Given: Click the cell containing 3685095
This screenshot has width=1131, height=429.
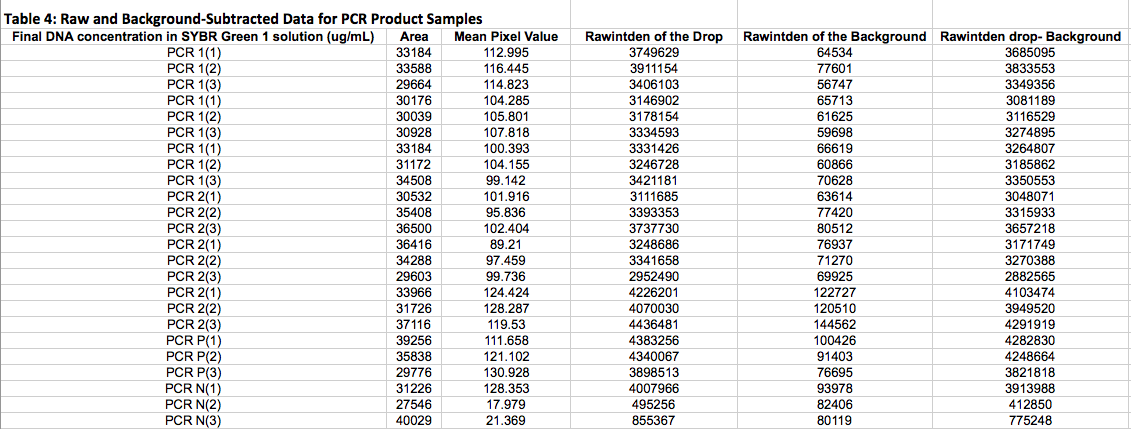Looking at the screenshot, I should tap(1030, 52).
